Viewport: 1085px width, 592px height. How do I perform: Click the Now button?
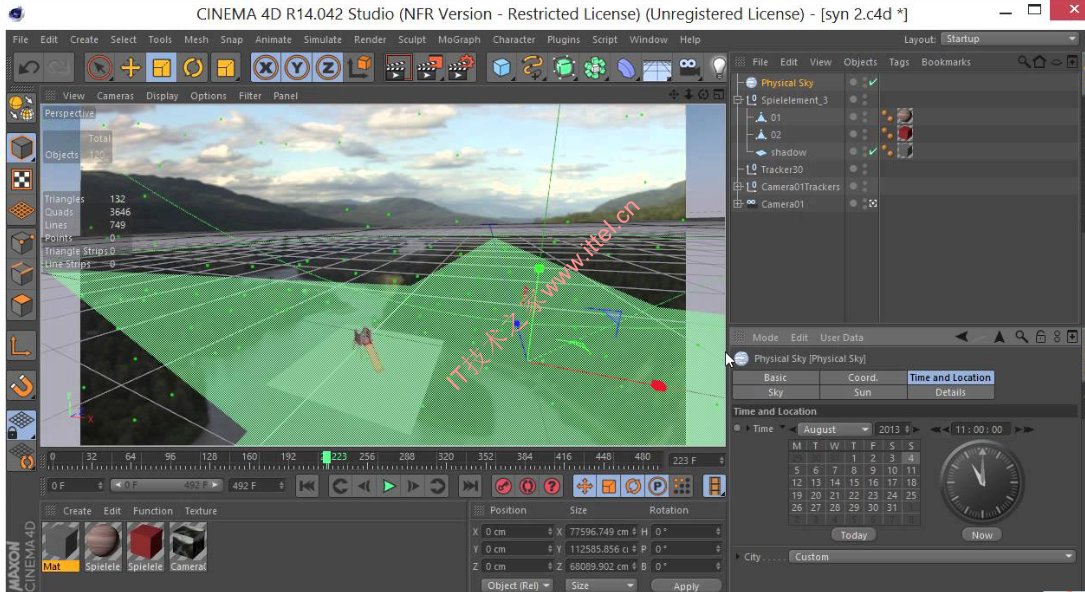[x=981, y=535]
